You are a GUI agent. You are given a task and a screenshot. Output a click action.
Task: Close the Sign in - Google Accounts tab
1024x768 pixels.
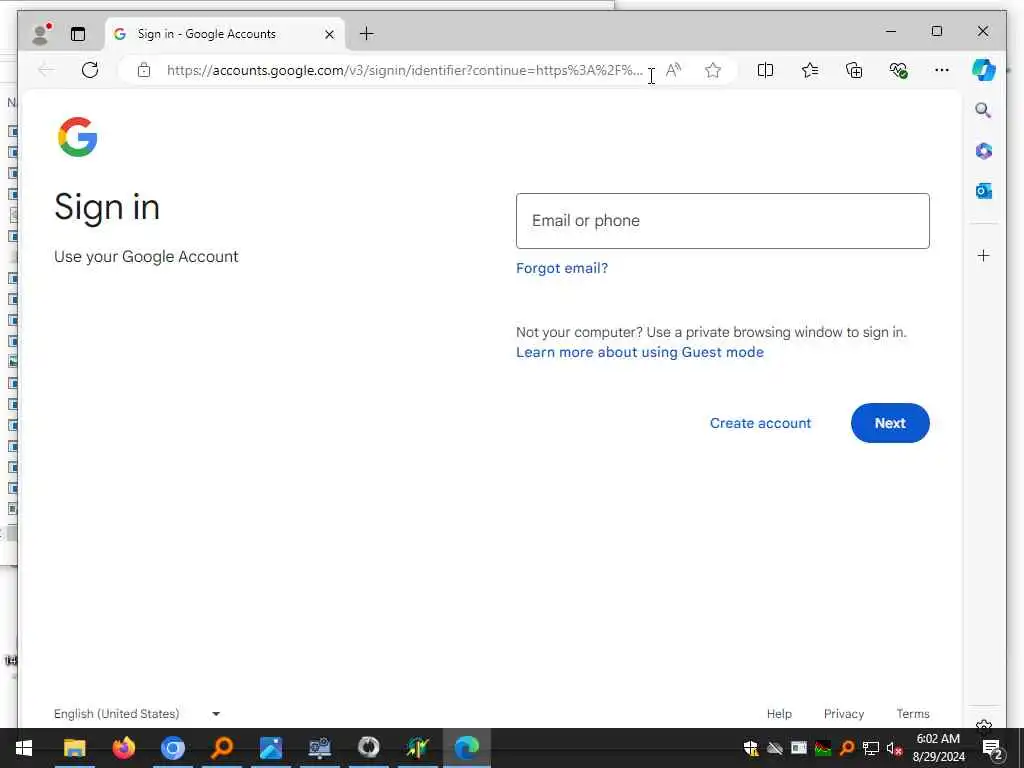pyautogui.click(x=330, y=34)
